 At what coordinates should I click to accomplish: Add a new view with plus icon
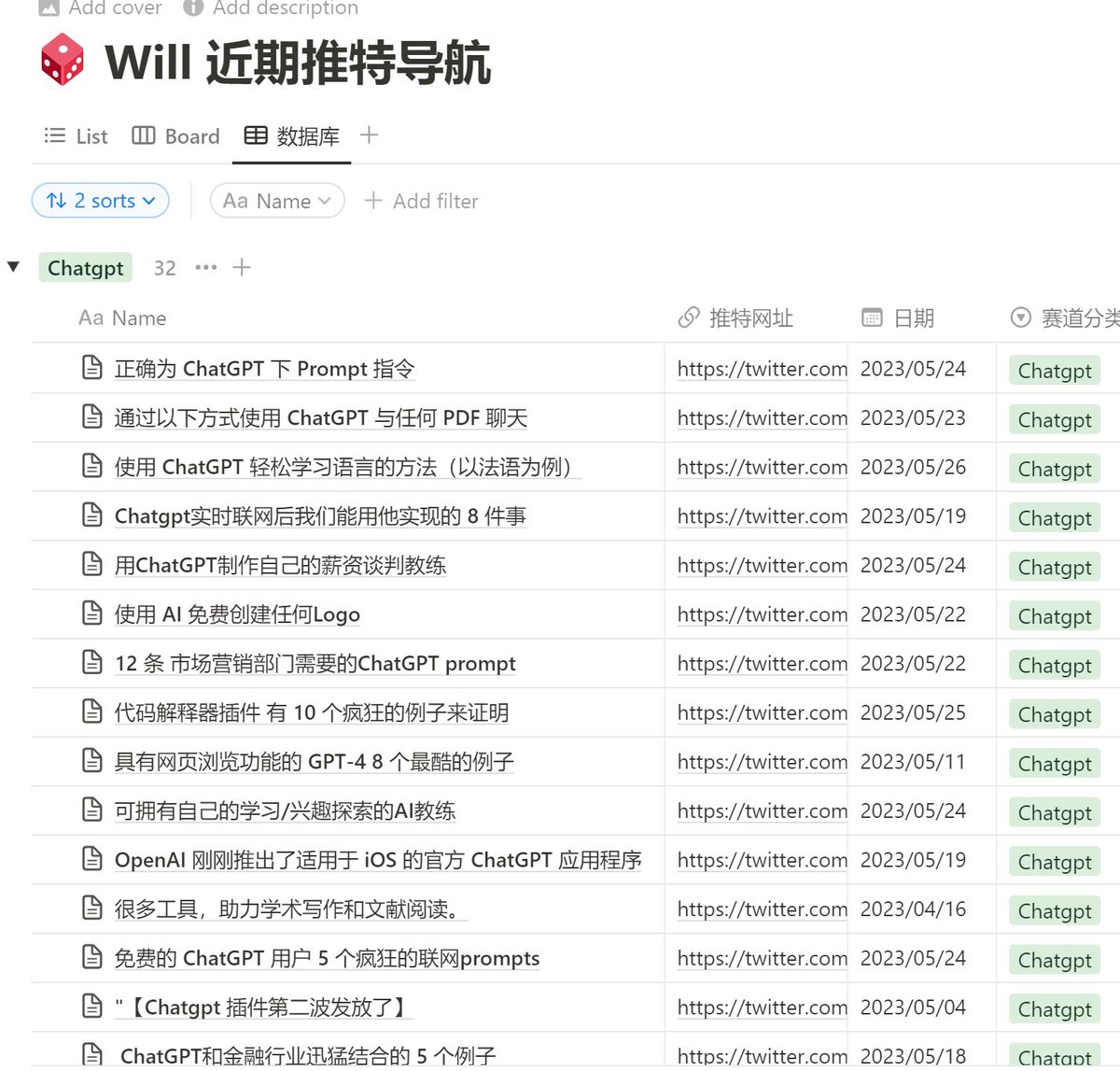[x=369, y=135]
